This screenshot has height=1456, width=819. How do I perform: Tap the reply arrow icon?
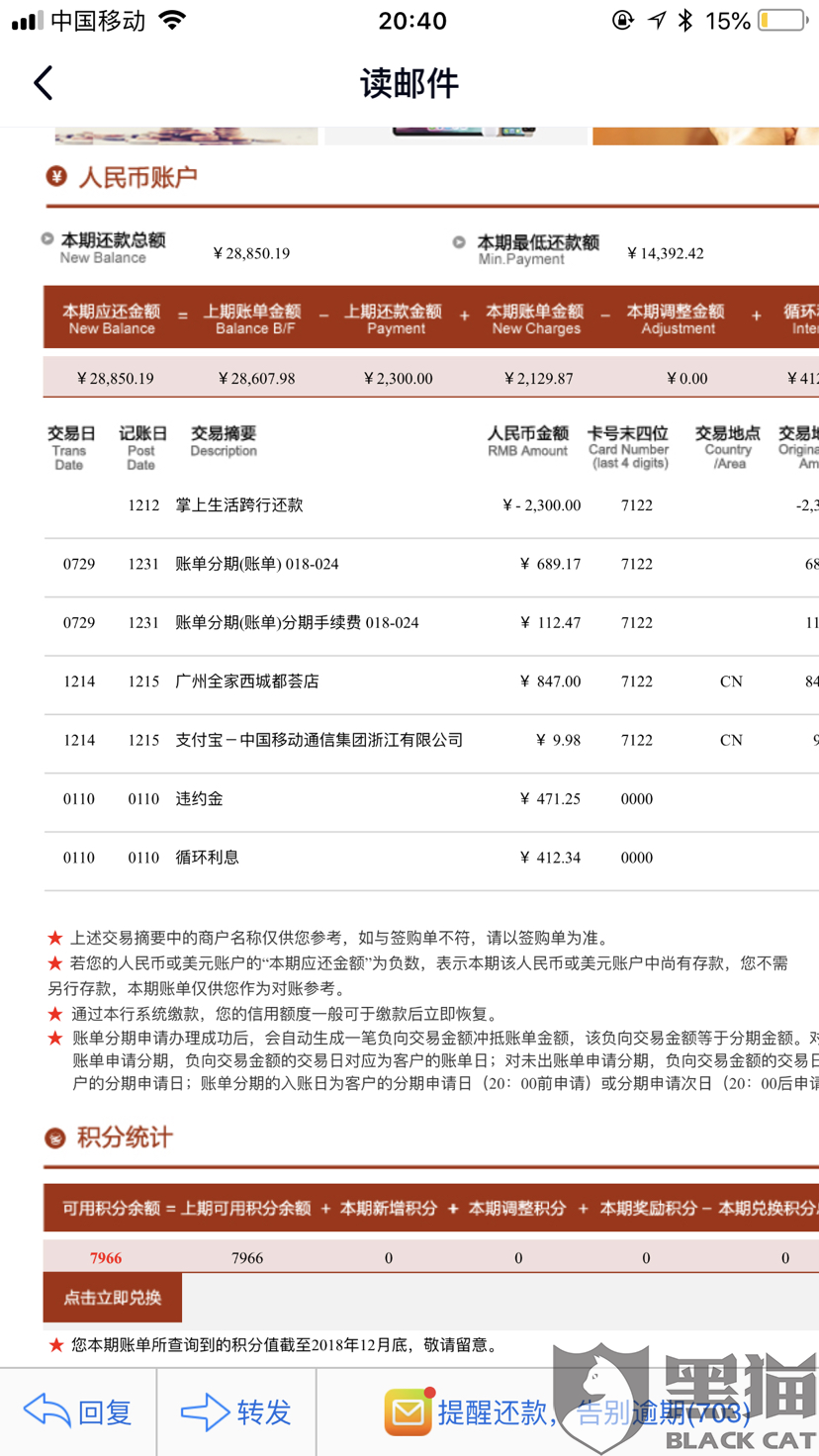46,1411
